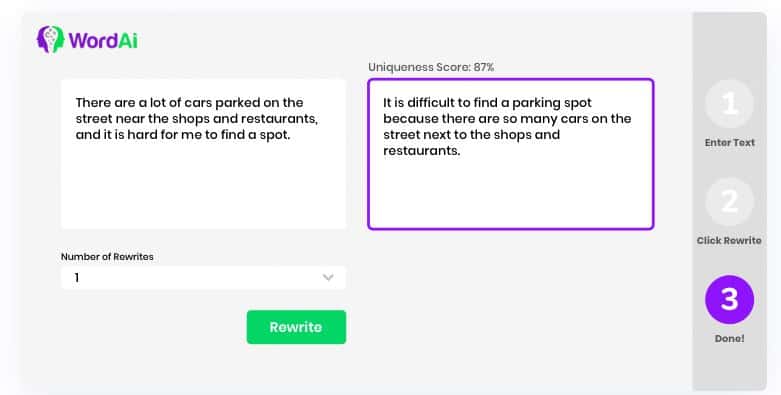This screenshot has width=781, height=395.
Task: Click the Enter Text step label
Action: [729, 142]
